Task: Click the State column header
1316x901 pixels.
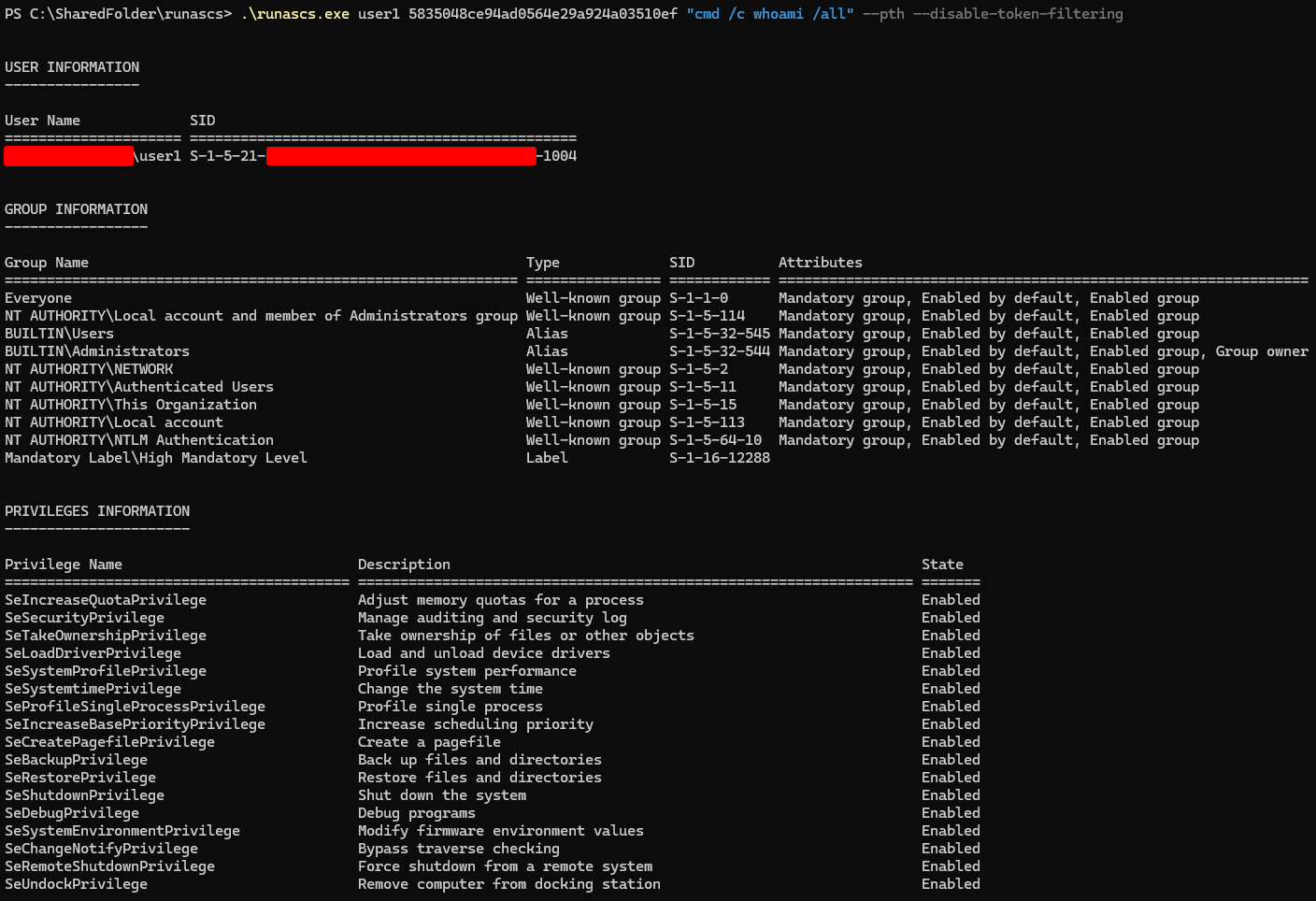Action: pos(942,565)
